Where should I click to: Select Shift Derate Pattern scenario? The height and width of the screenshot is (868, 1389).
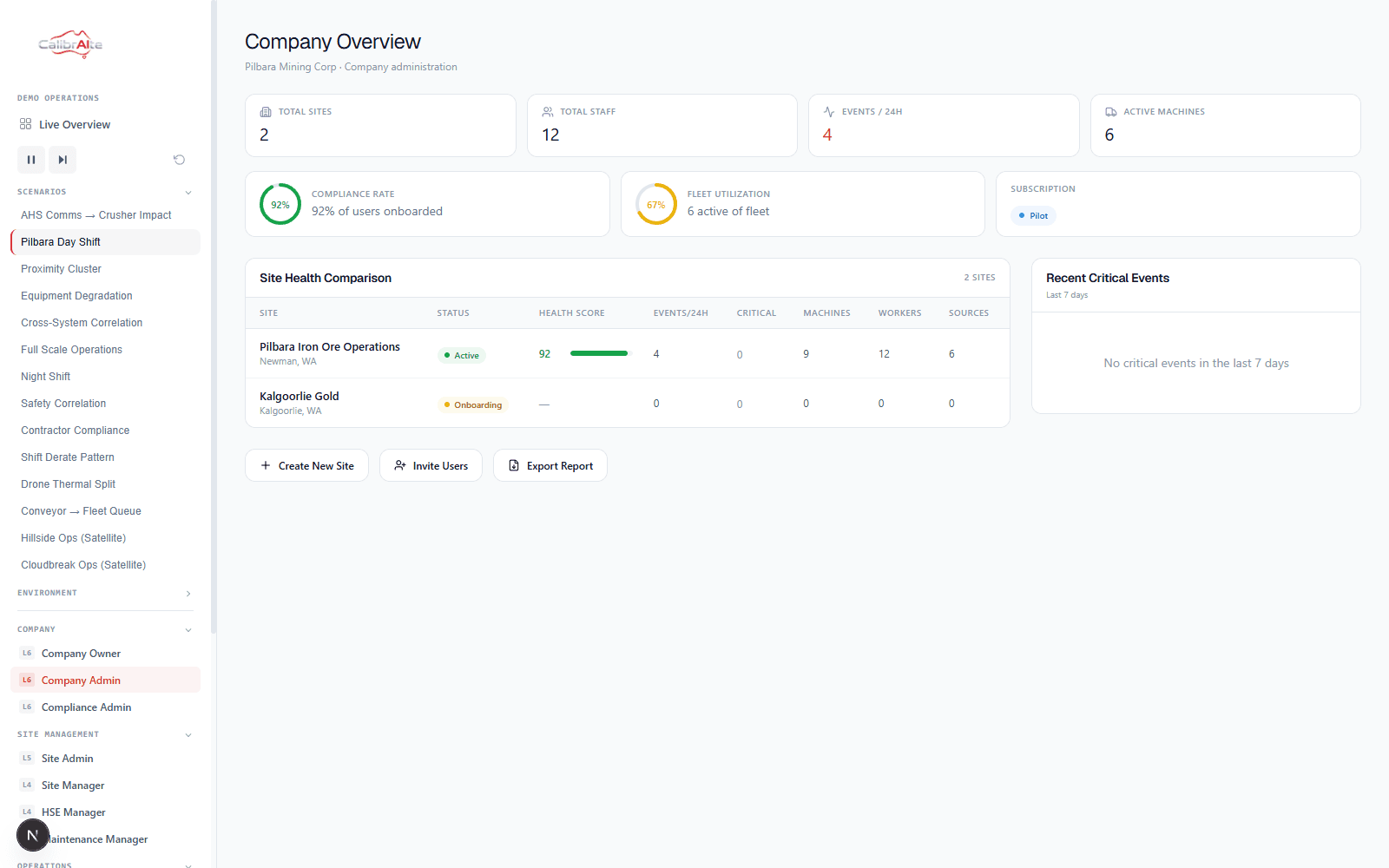[105, 457]
